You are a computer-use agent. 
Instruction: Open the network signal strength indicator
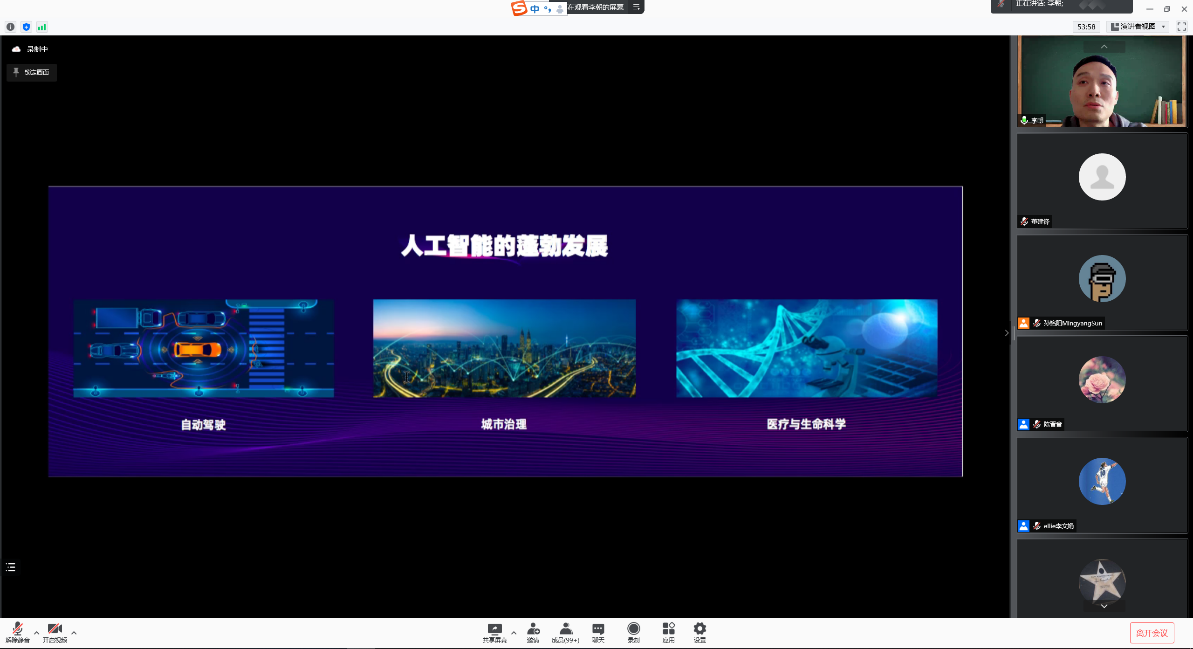click(42, 27)
